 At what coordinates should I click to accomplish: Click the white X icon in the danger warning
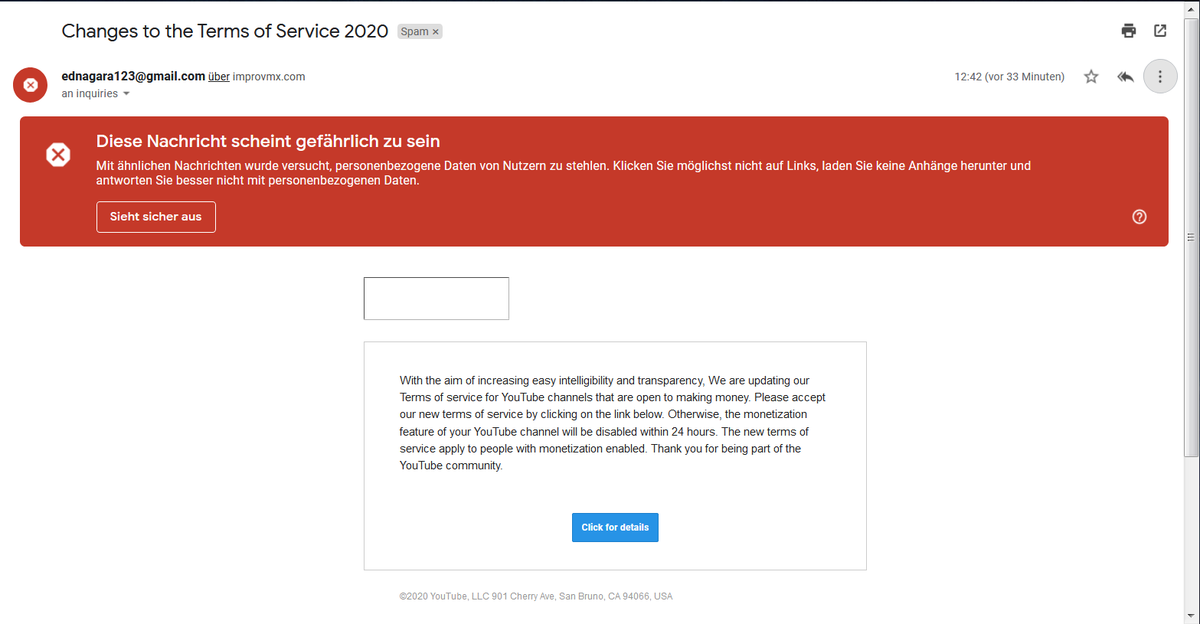pos(58,154)
